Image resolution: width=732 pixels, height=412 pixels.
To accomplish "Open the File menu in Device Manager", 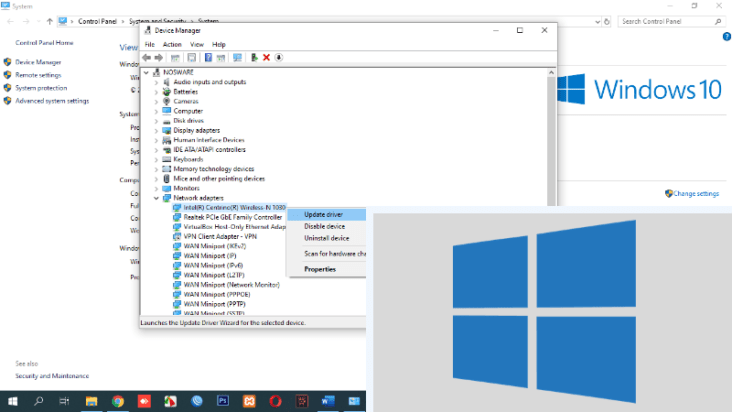I will tap(149, 44).
